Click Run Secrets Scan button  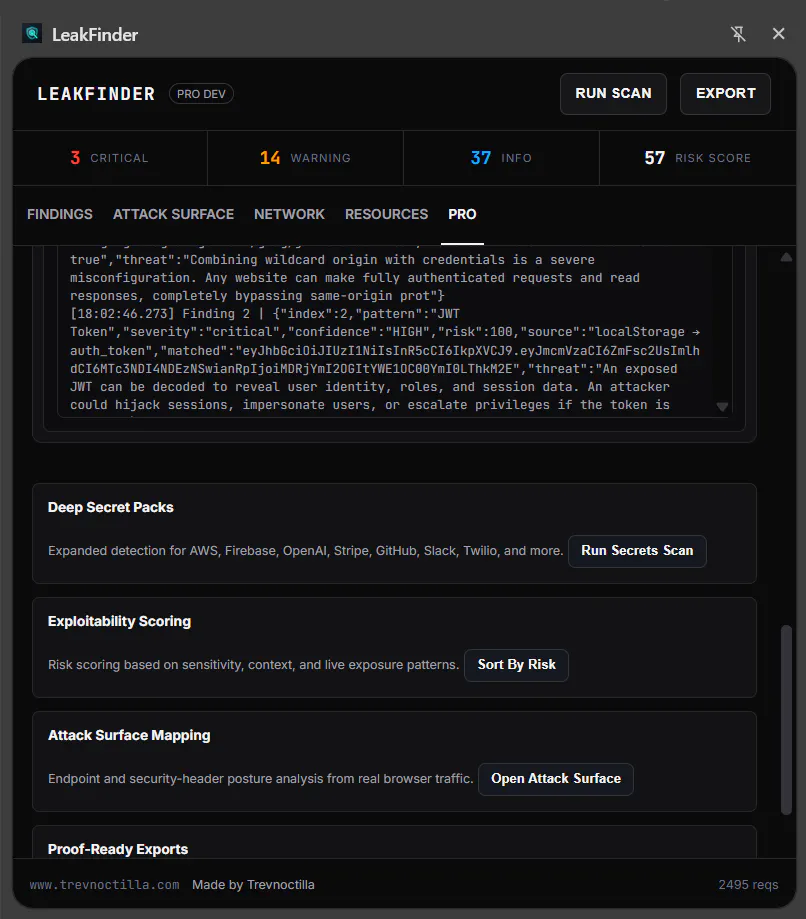pyautogui.click(x=637, y=551)
